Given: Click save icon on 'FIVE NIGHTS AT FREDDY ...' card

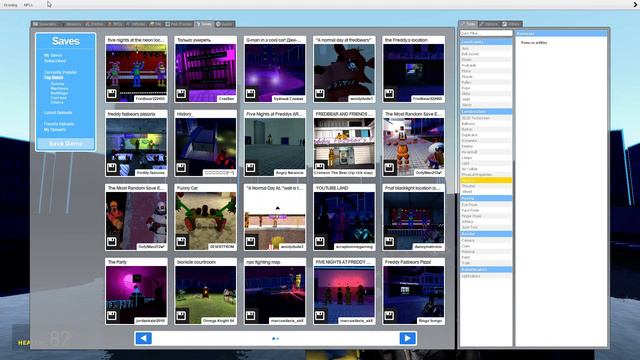Looking at the screenshot, I should pos(320,315).
